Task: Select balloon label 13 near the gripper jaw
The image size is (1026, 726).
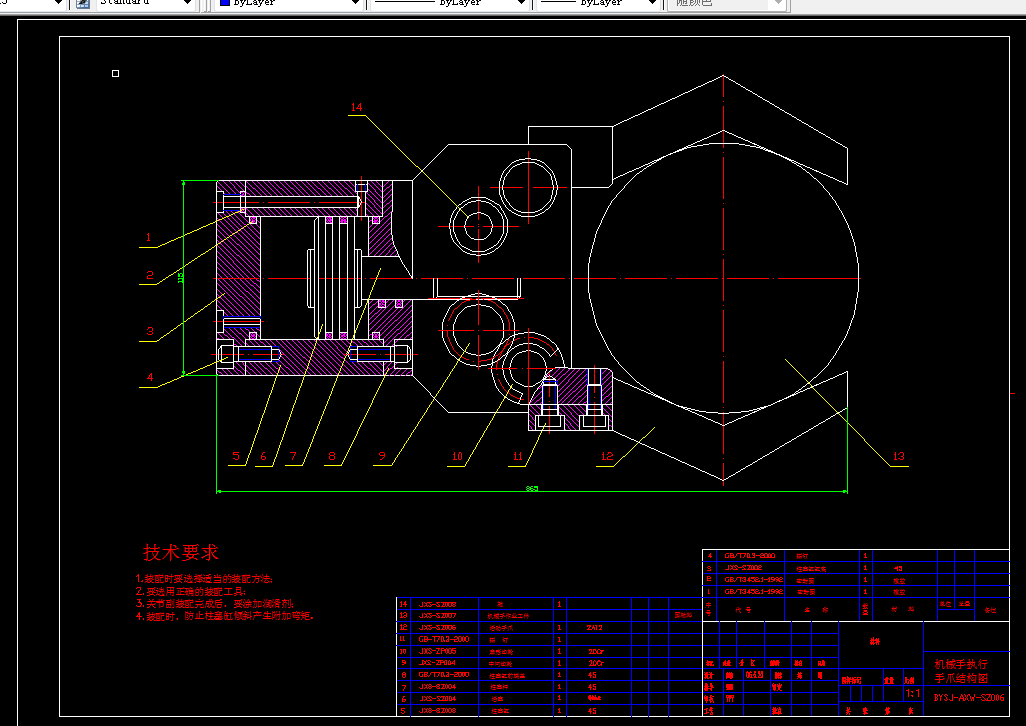Action: (x=898, y=456)
